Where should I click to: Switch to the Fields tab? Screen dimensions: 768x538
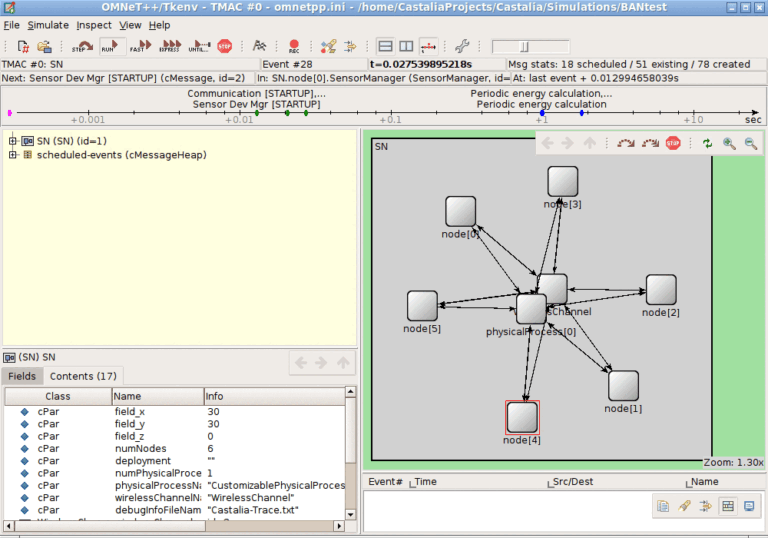[x=22, y=376]
